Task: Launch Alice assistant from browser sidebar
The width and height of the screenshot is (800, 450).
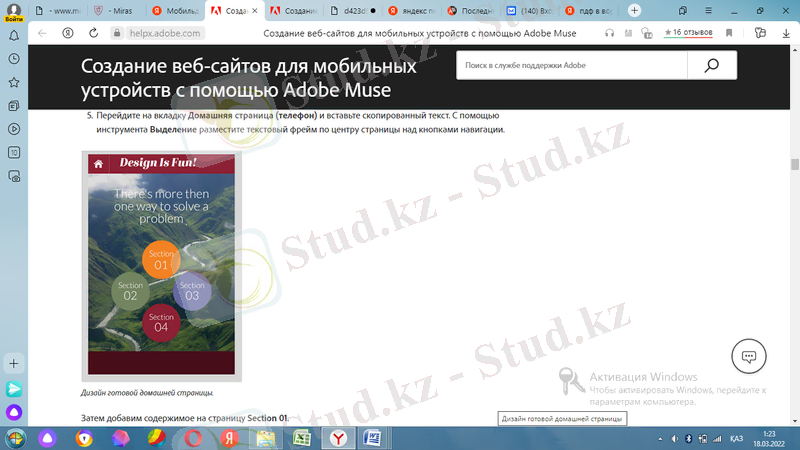Action: coord(14,412)
